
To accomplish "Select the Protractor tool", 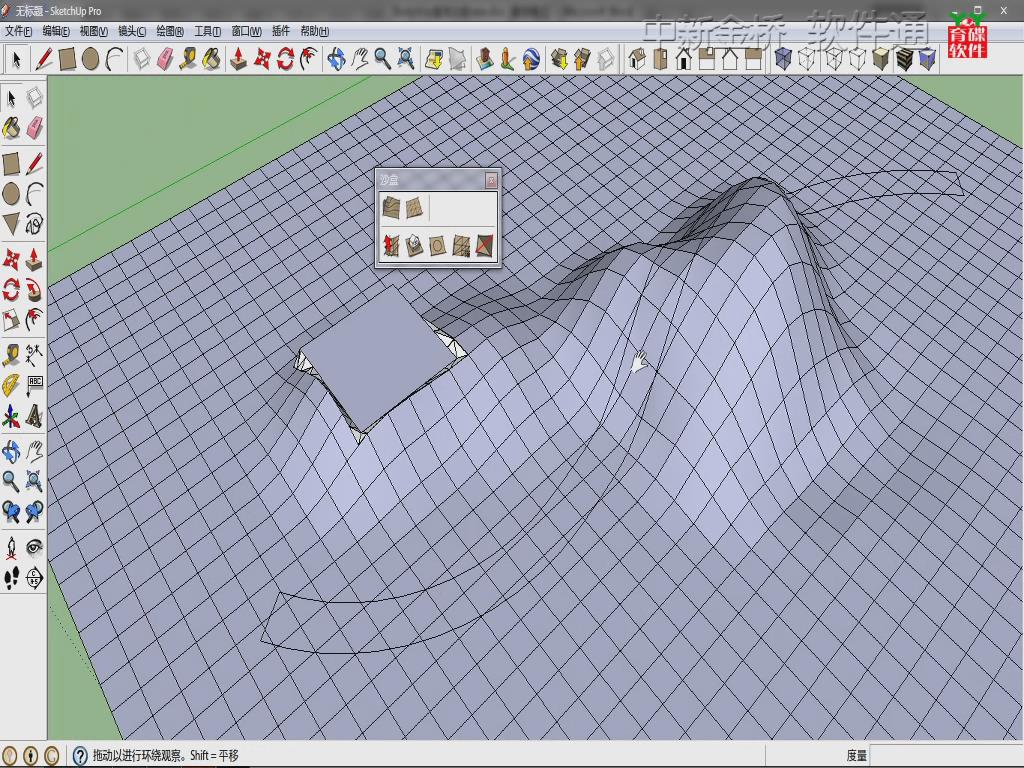I will tap(11, 386).
